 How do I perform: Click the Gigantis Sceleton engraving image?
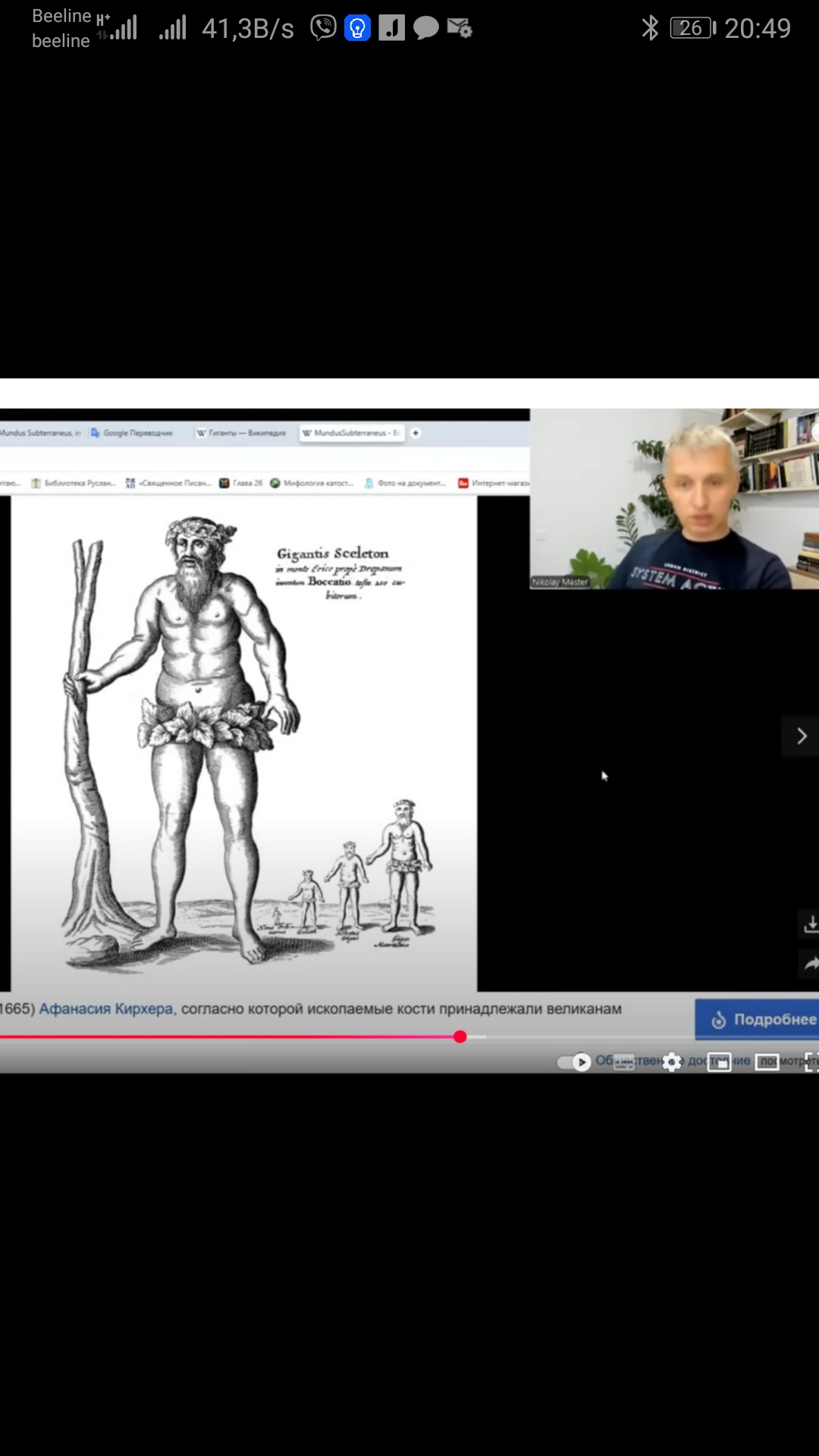coord(244,743)
